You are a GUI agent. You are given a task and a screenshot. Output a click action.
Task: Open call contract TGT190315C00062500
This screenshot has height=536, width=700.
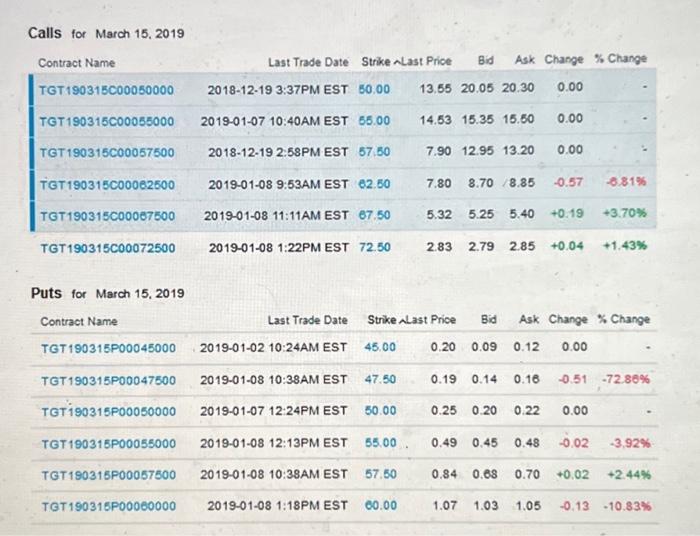[107, 185]
